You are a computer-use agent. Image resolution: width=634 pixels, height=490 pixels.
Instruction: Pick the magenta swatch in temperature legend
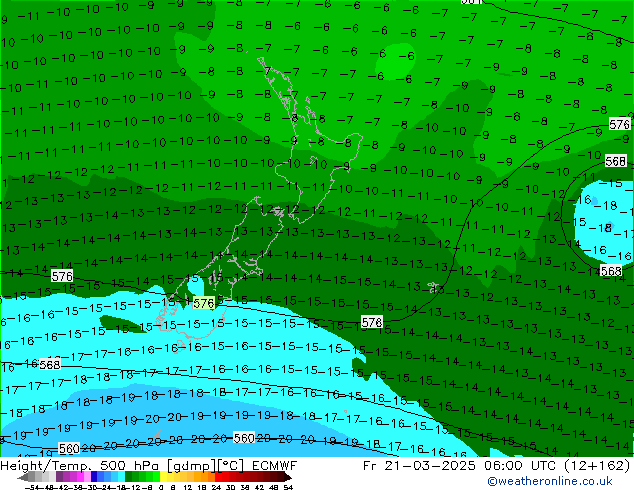80,477
